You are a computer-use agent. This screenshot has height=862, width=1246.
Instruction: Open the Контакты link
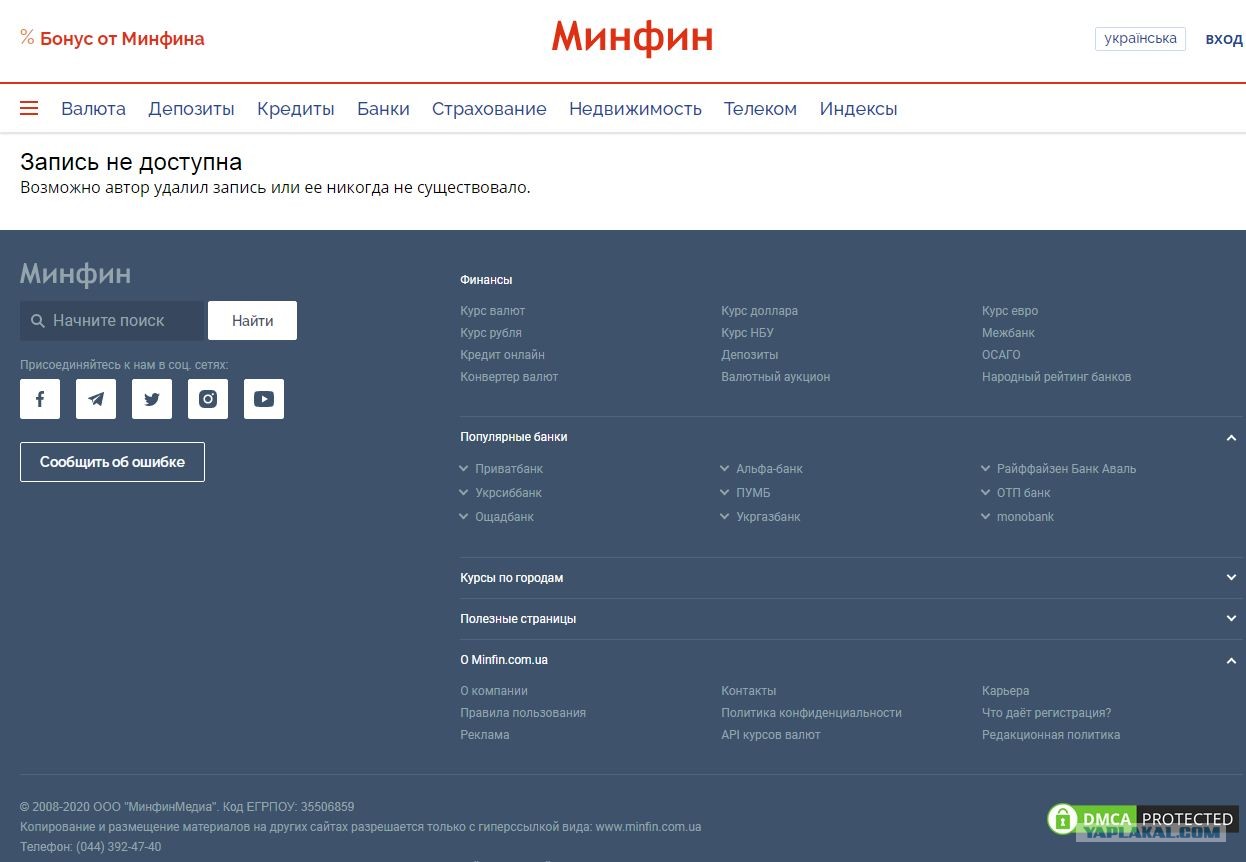748,691
